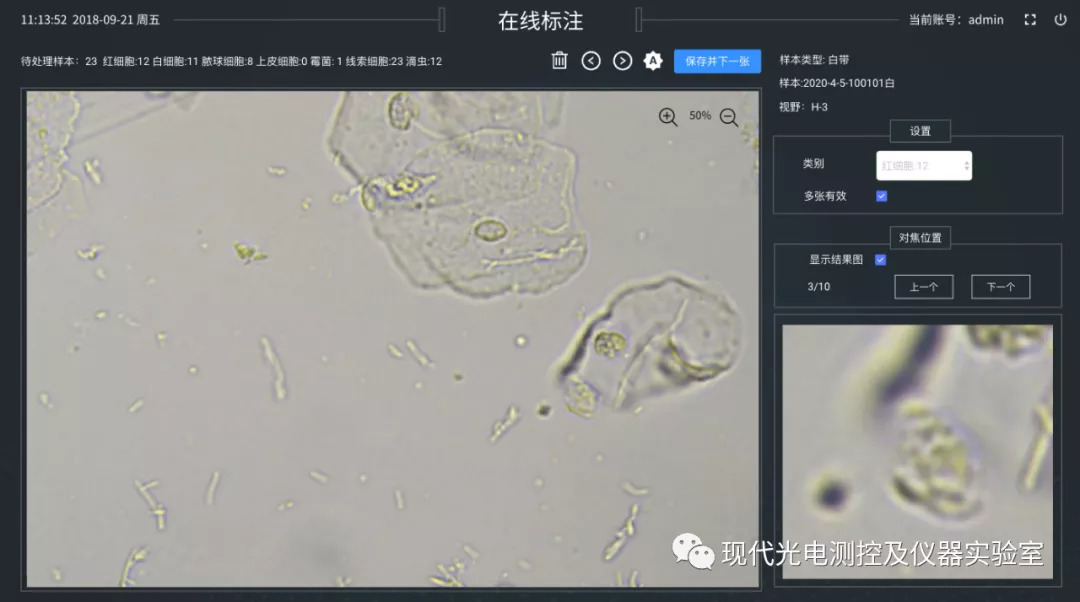The image size is (1080, 602).
Task: Go to next image with right arrow icon
Action: pyautogui.click(x=622, y=61)
